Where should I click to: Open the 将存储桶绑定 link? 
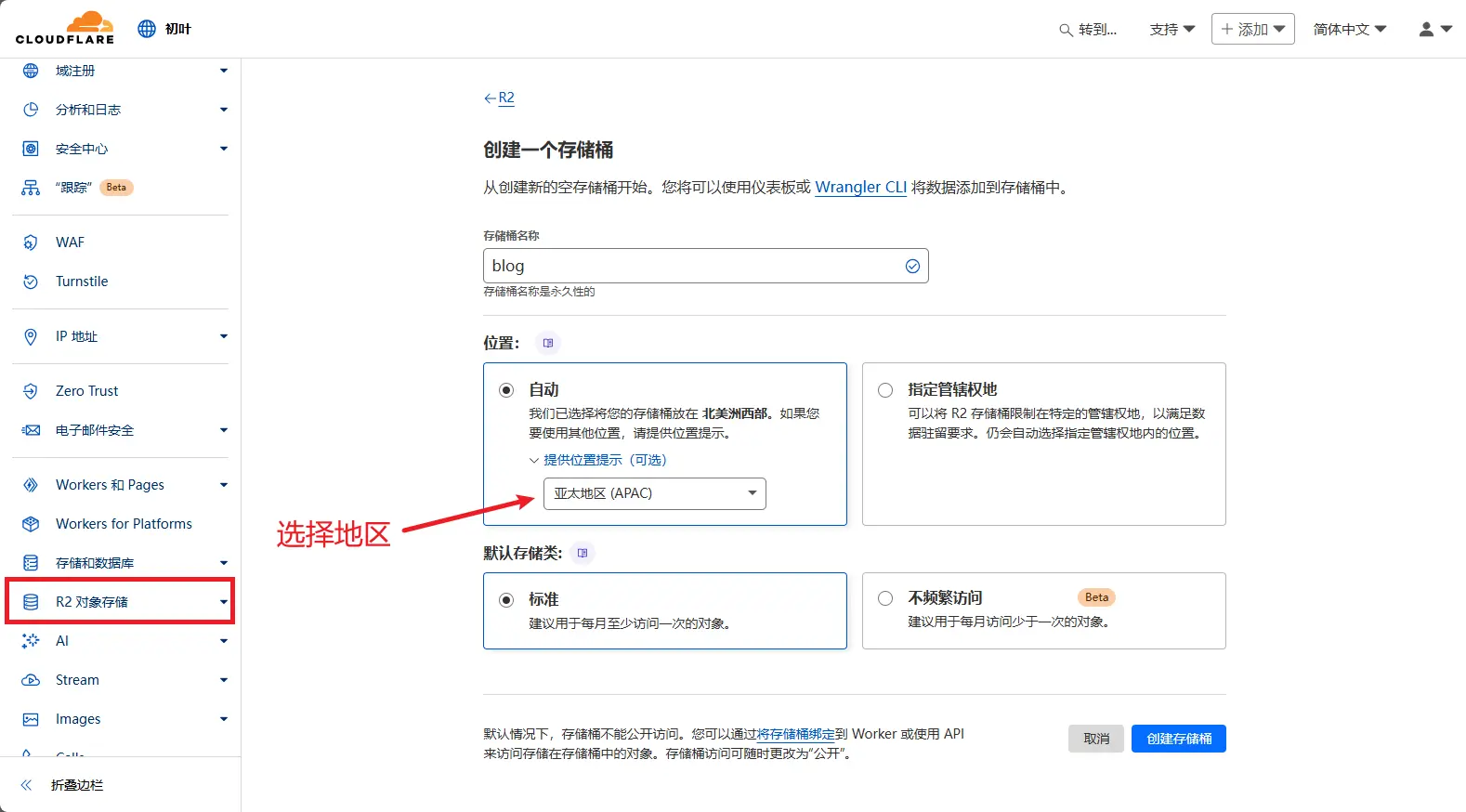[796, 734]
